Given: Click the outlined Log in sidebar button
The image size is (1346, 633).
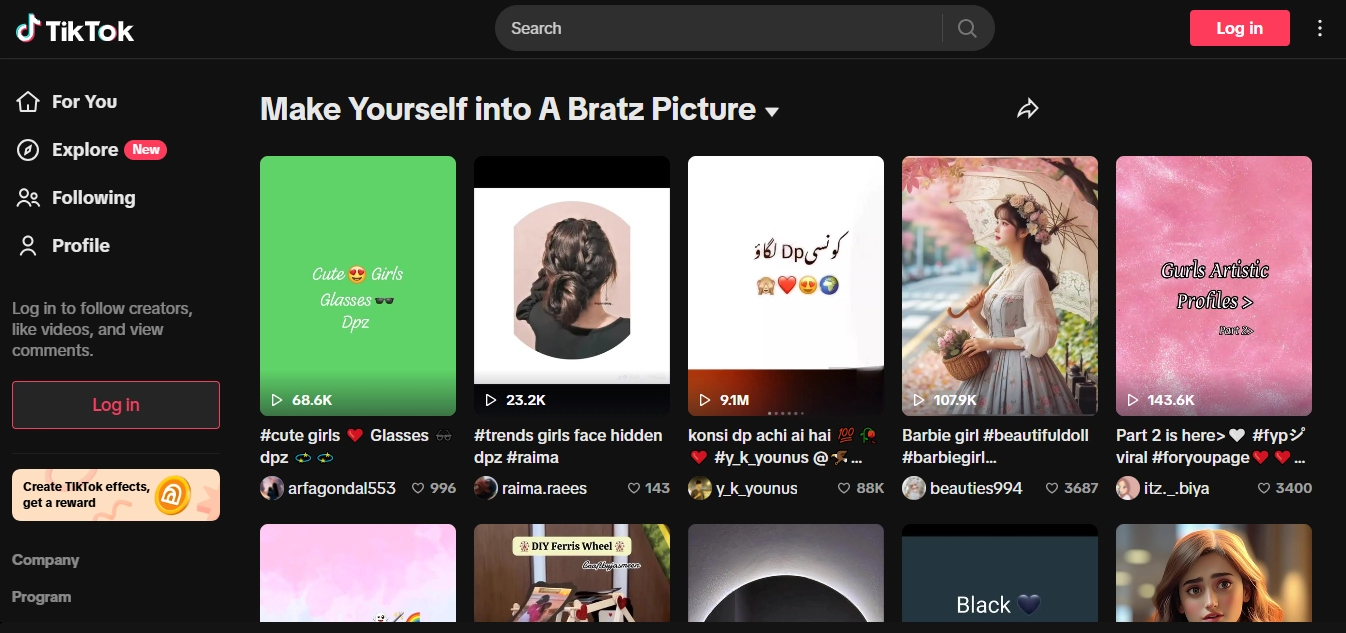Looking at the screenshot, I should pyautogui.click(x=116, y=405).
